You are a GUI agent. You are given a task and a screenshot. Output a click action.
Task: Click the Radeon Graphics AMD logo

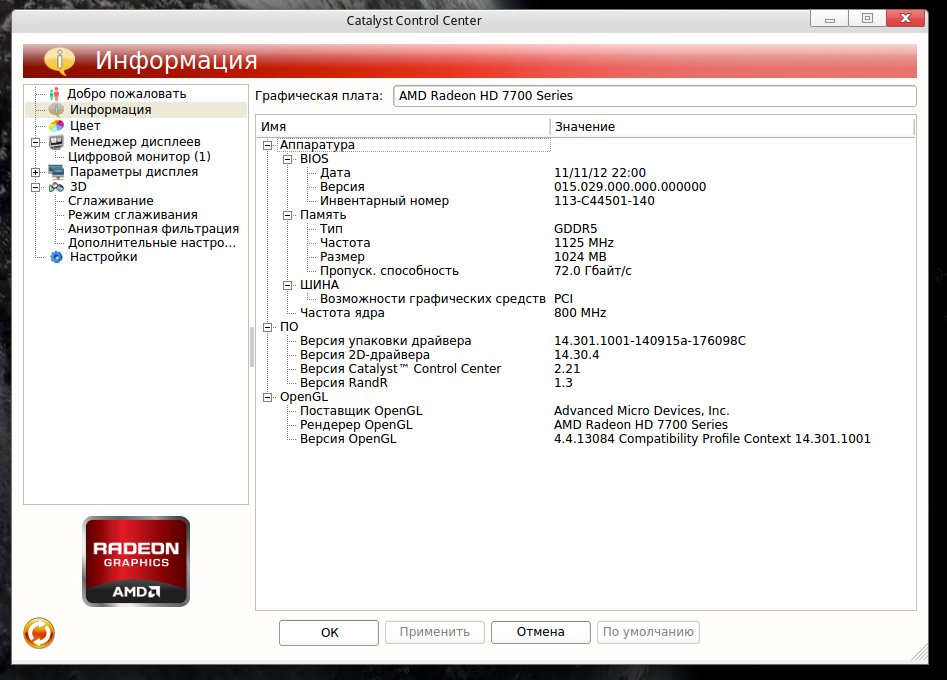coord(136,561)
